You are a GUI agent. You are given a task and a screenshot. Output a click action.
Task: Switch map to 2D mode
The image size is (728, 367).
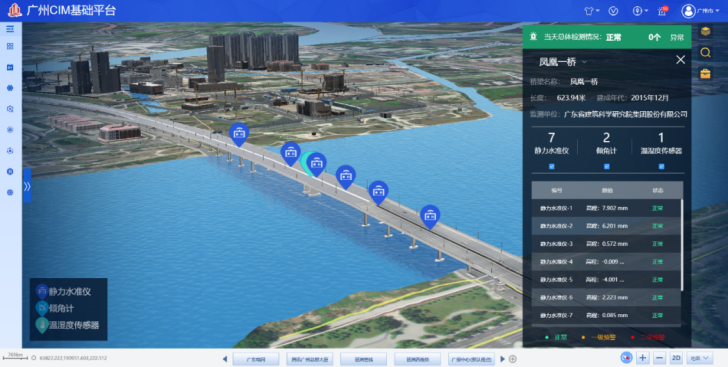676,358
